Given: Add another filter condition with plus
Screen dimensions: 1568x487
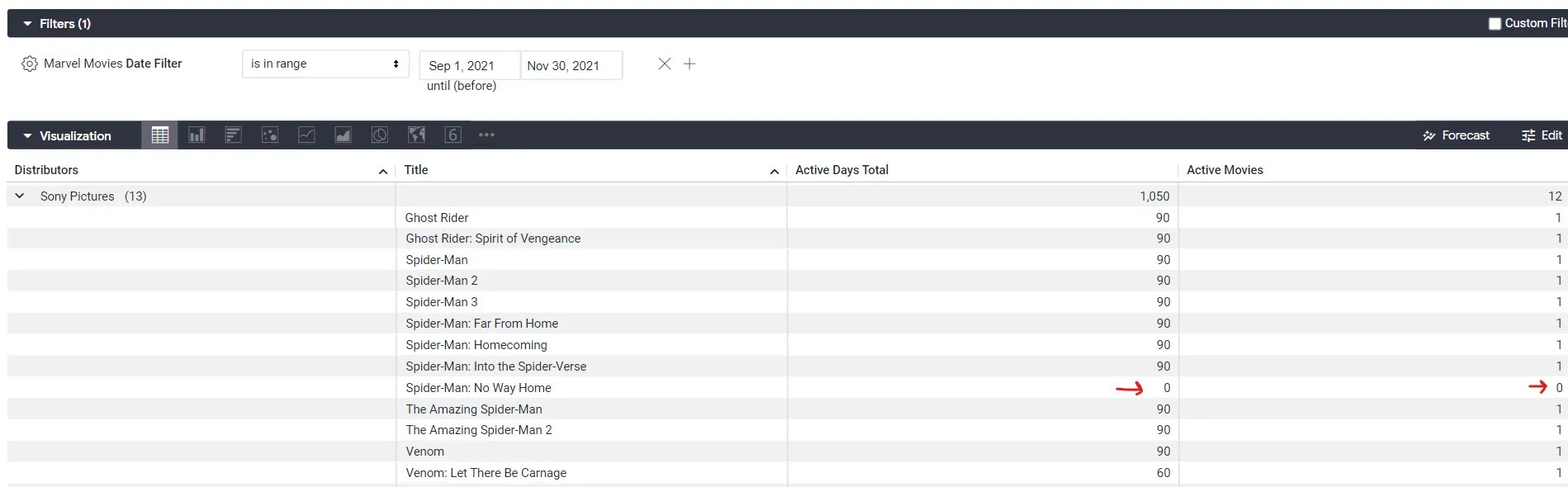Looking at the screenshot, I should (689, 64).
